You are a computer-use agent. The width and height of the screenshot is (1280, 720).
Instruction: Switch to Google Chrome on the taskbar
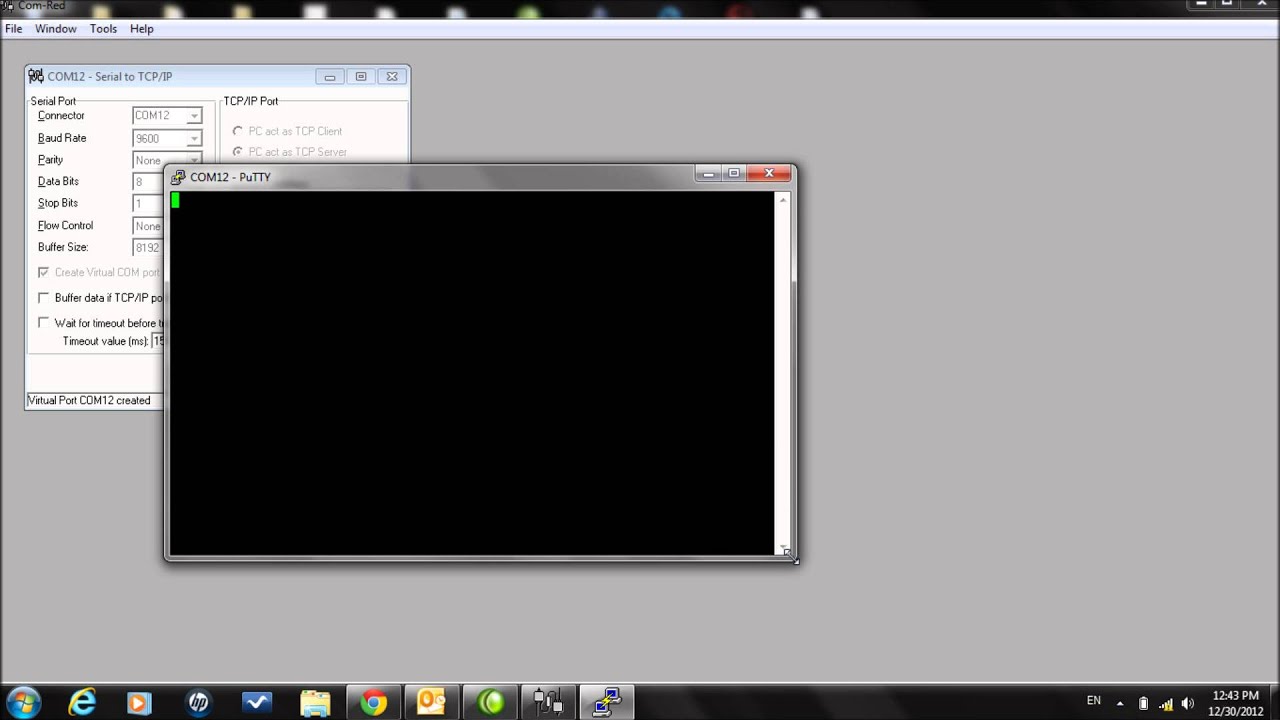click(374, 702)
